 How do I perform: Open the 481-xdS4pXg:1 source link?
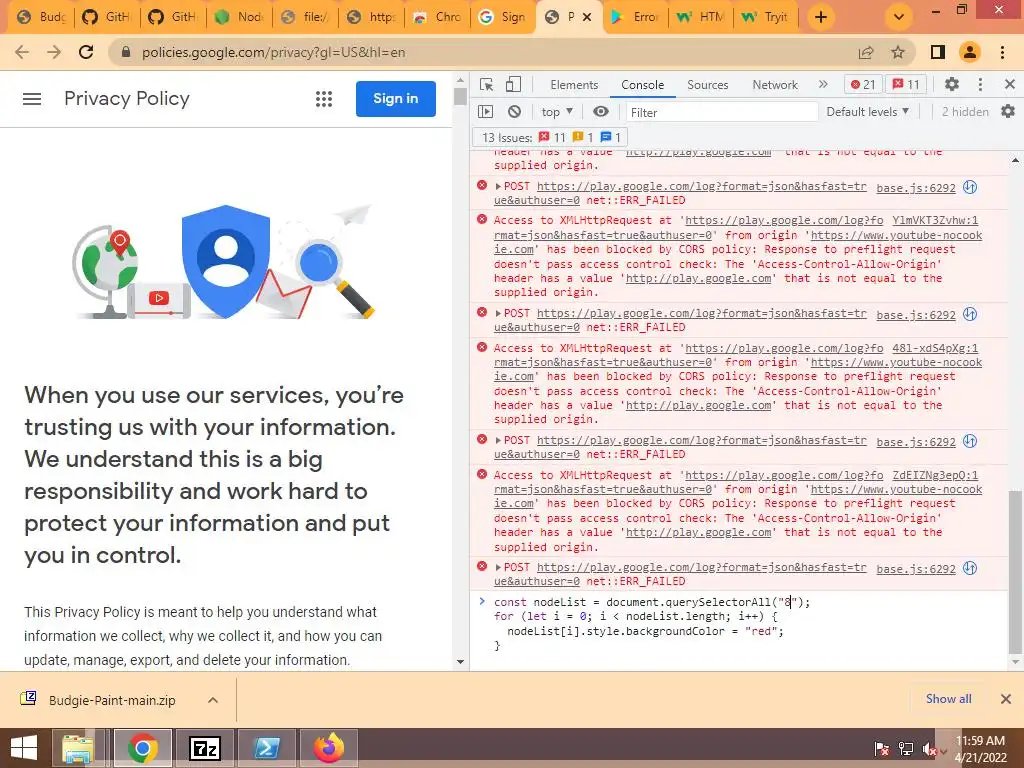[x=935, y=348]
